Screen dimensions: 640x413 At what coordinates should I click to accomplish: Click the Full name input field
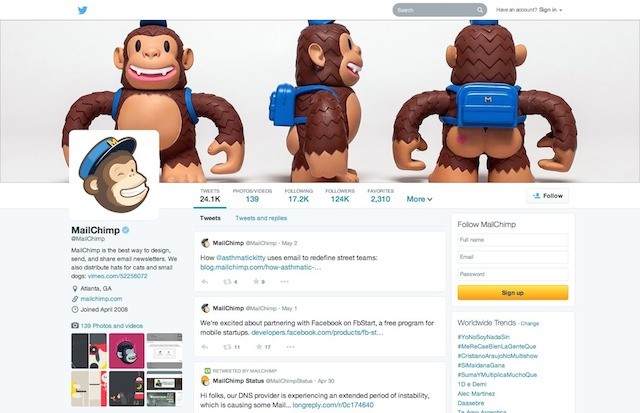(513, 240)
